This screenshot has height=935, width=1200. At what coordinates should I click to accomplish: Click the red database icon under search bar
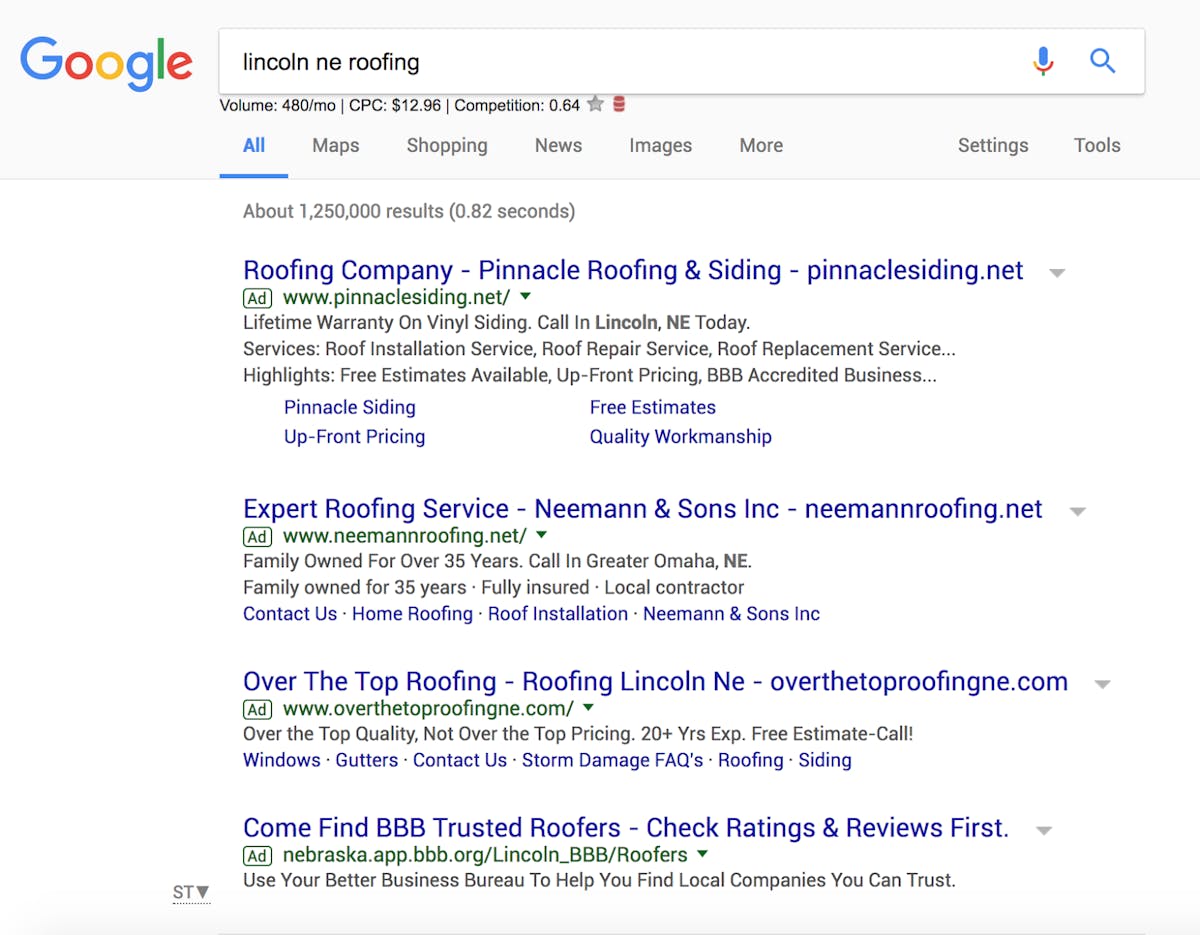pyautogui.click(x=619, y=104)
